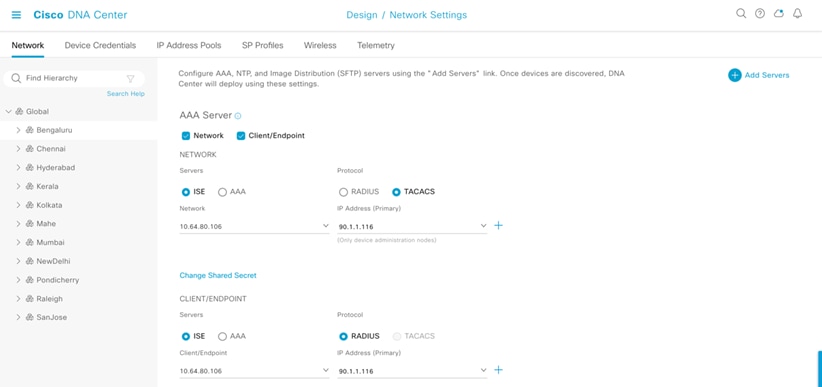Click the Add Servers link text
Viewport: 822px width, 387px height.
pyautogui.click(x=767, y=75)
